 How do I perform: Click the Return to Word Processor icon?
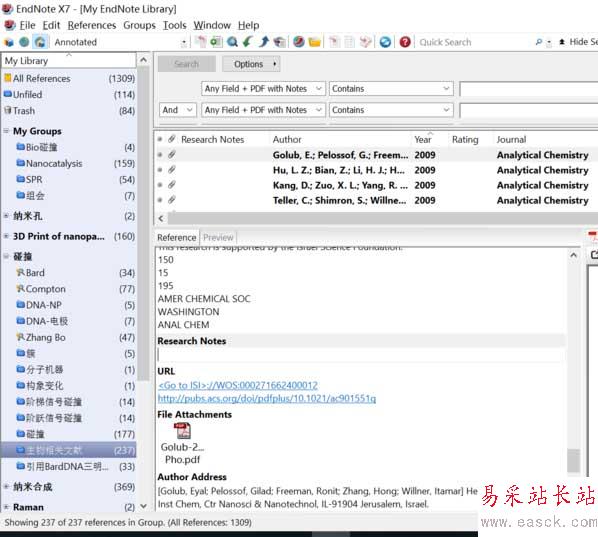click(365, 42)
